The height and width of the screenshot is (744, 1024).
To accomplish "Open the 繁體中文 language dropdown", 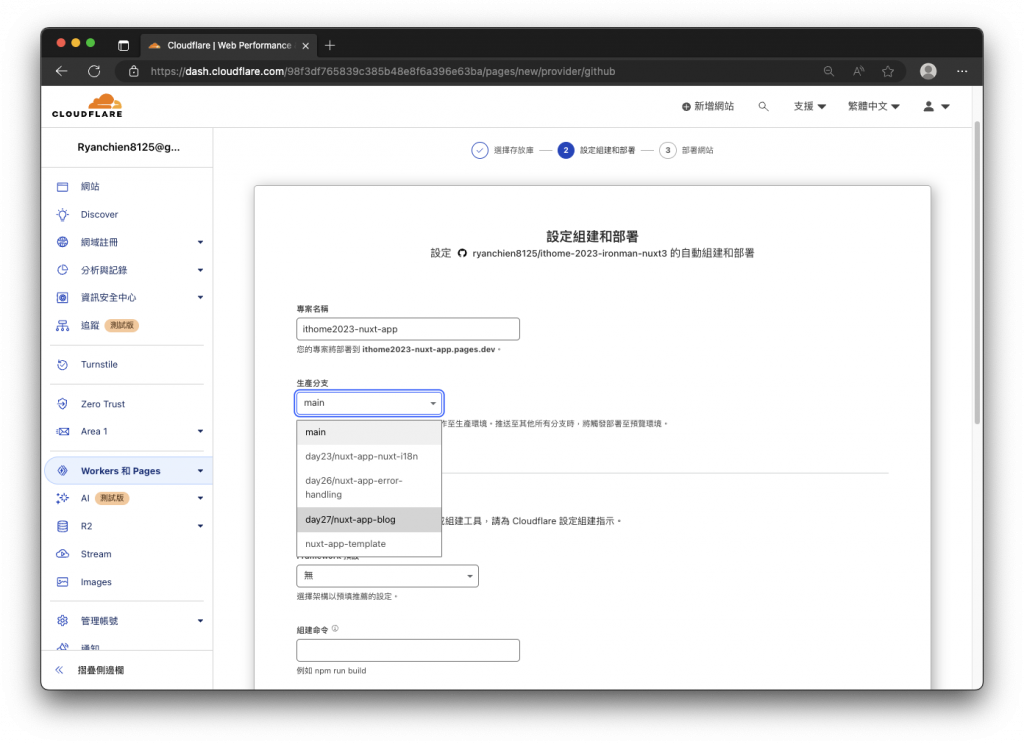I will [874, 106].
